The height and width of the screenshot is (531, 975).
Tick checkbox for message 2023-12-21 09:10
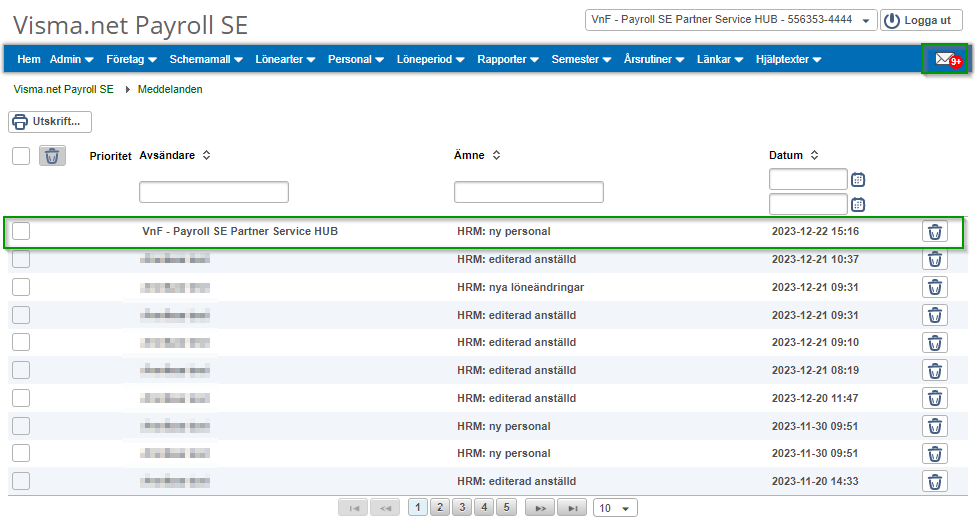coord(21,342)
